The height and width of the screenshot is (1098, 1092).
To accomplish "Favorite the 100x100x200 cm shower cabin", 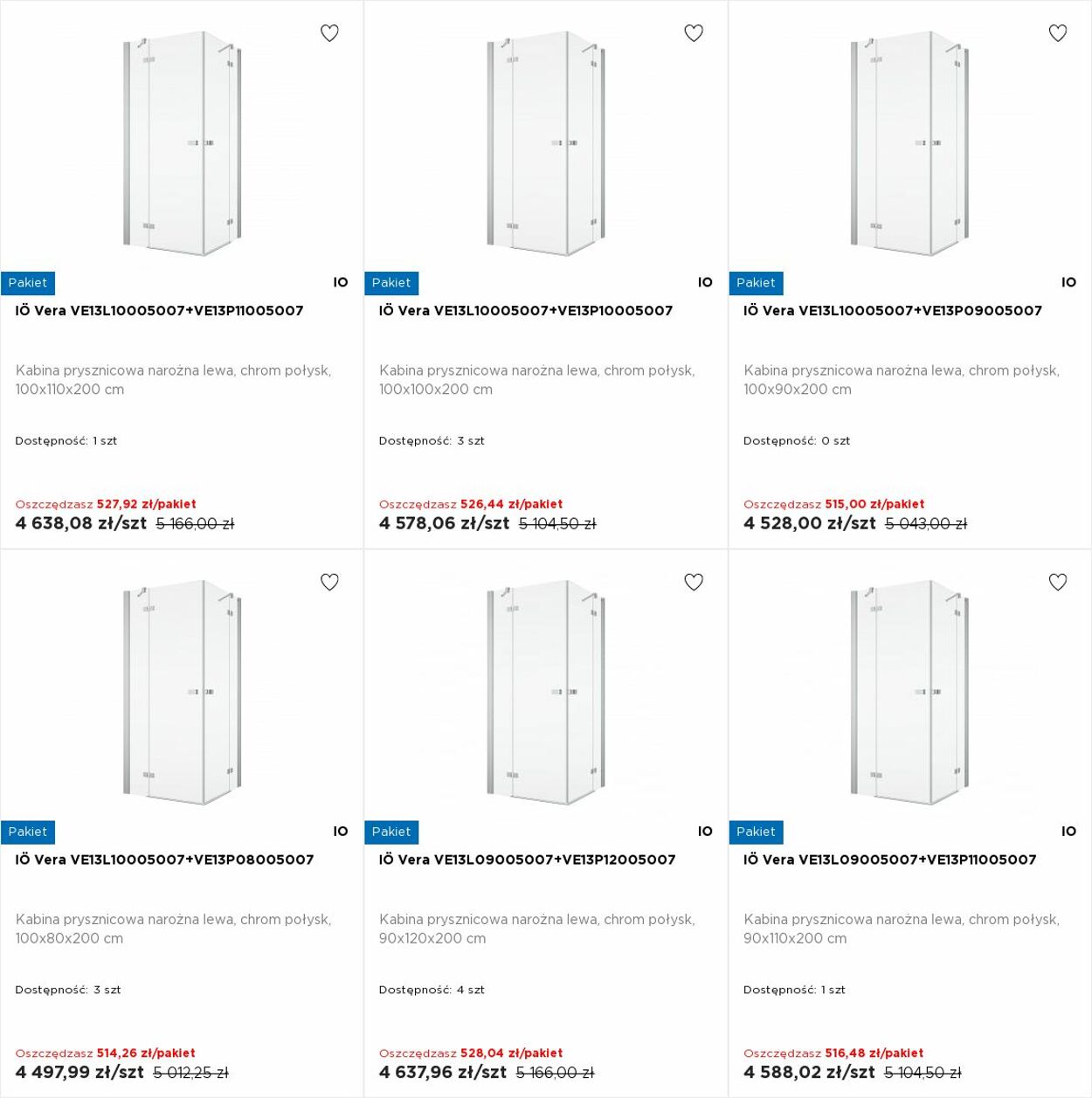I will point(694,33).
